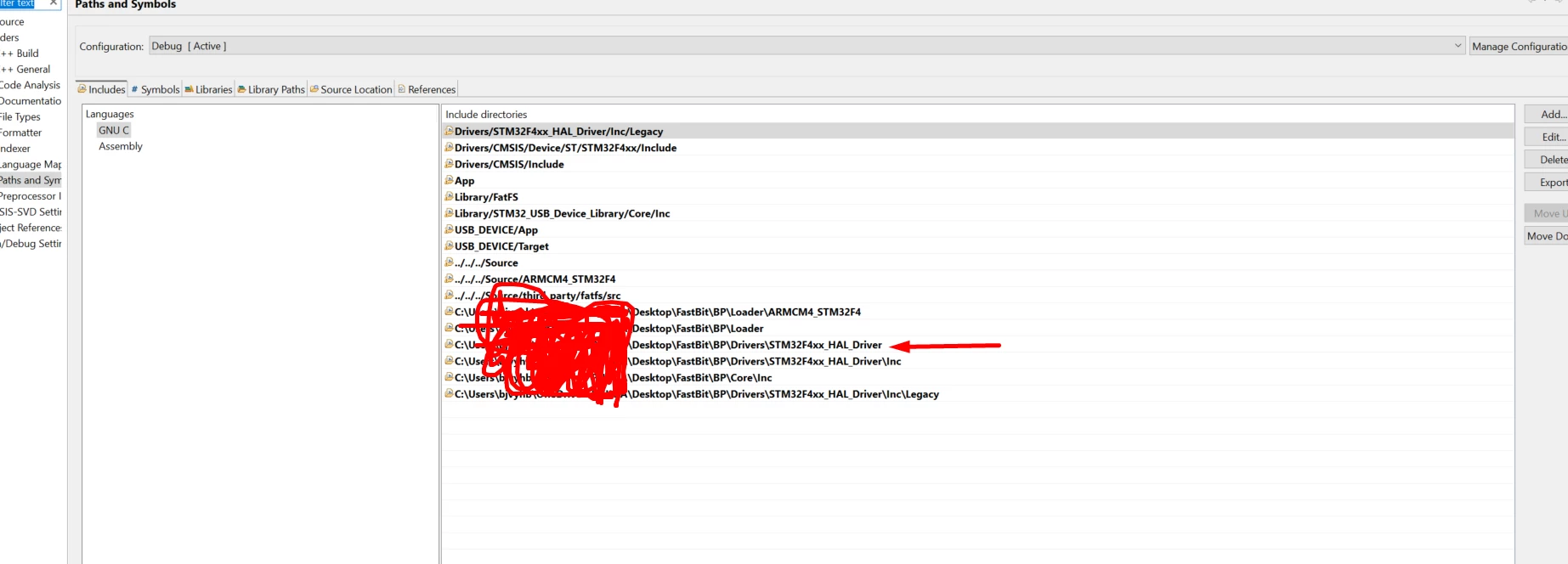1568x564 pixels.
Task: Select Debug [Active] configuration combo box
Action: pos(807,46)
